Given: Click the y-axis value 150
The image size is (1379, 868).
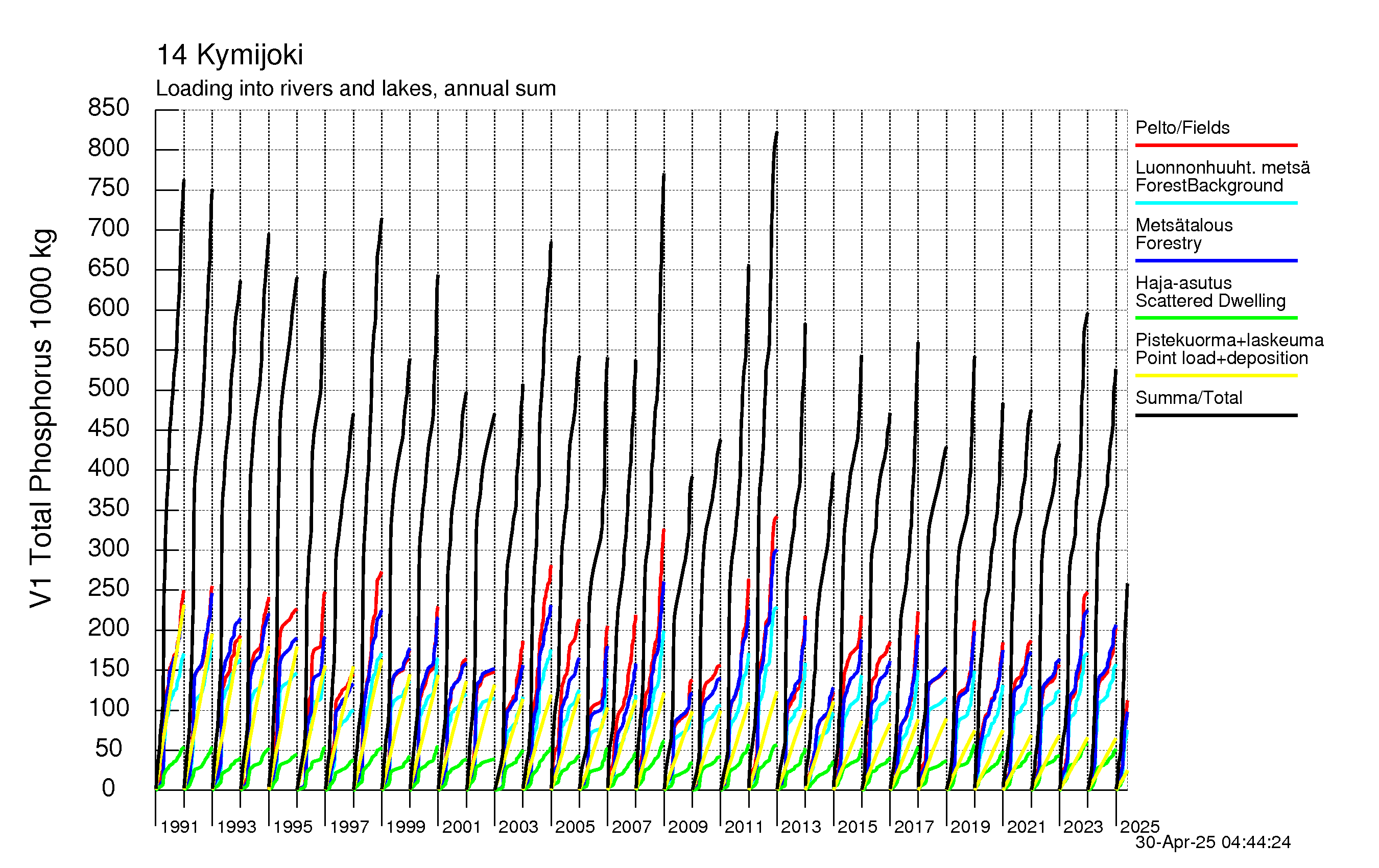Looking at the screenshot, I should click(x=108, y=668).
